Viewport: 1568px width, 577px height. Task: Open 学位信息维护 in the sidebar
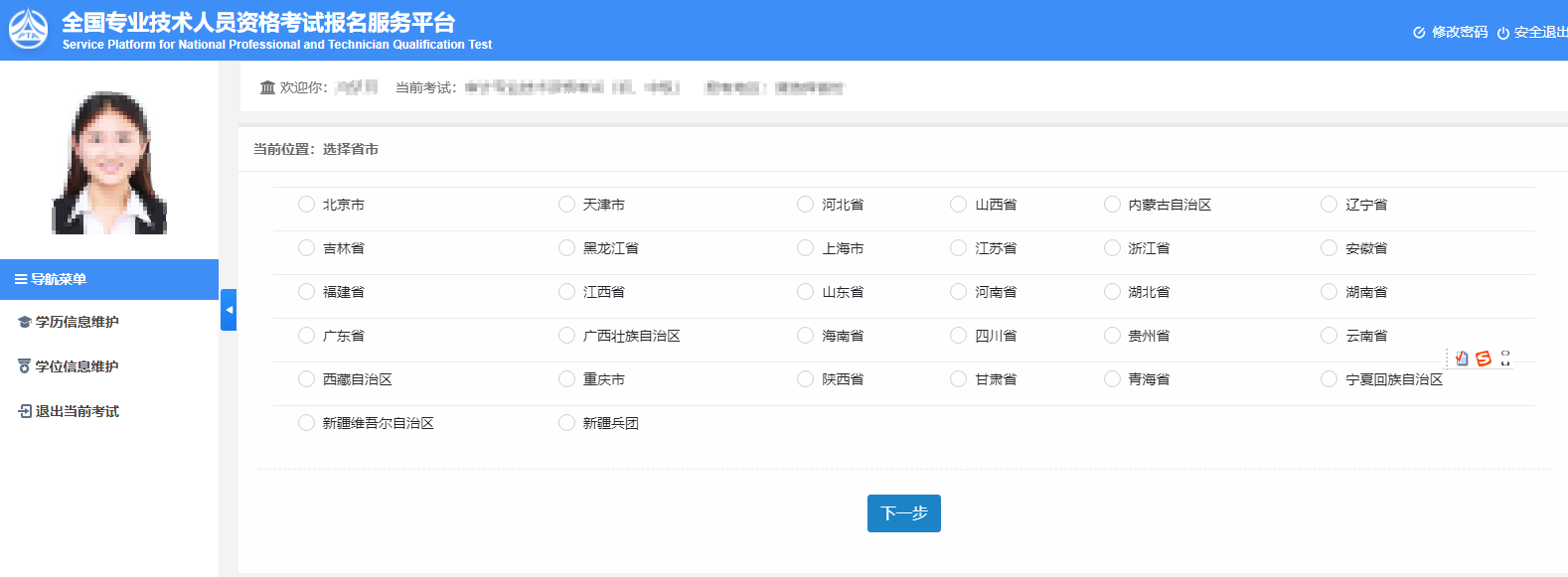point(77,366)
